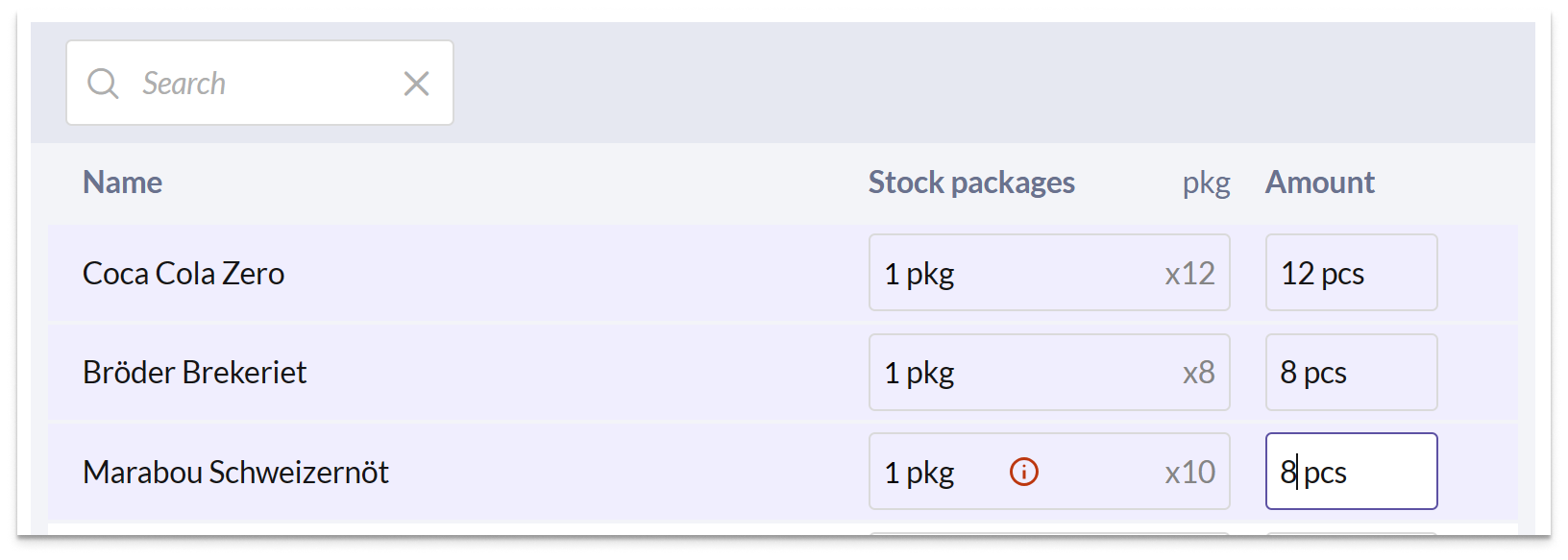This screenshot has height=560, width=1568.
Task: Clear the search field with the X
Action: coord(416,84)
